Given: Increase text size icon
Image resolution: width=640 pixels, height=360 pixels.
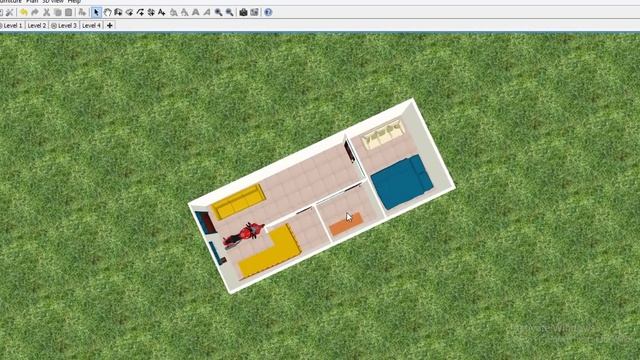Looking at the screenshot, I should 173,12.
